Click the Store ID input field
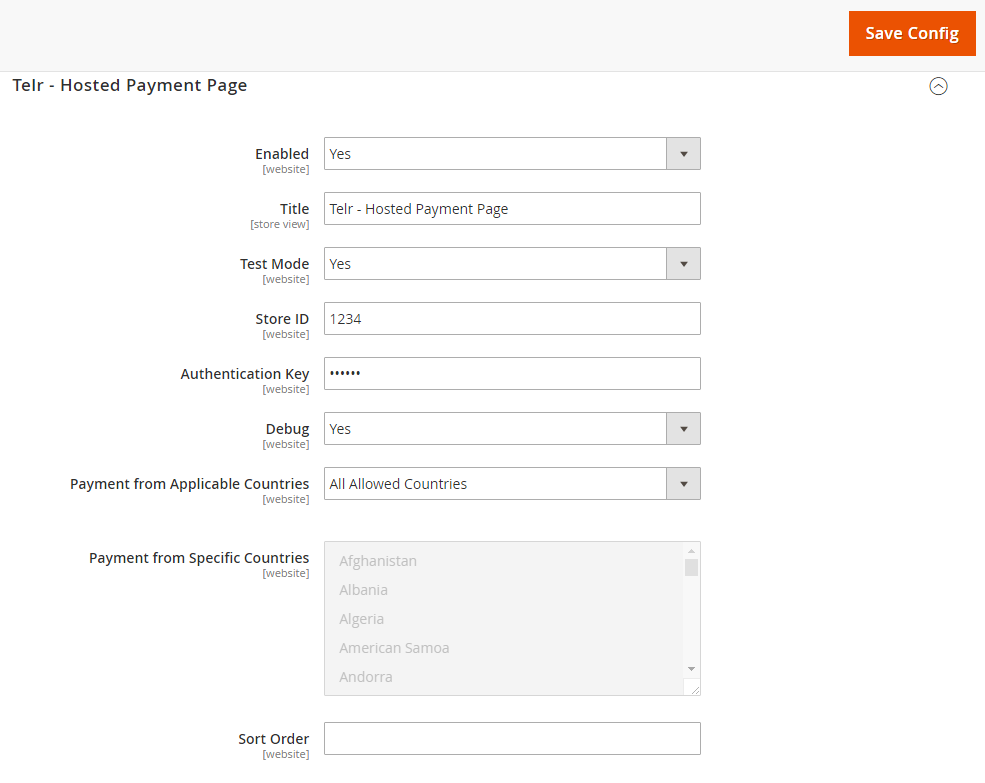The image size is (985, 783). [x=512, y=319]
